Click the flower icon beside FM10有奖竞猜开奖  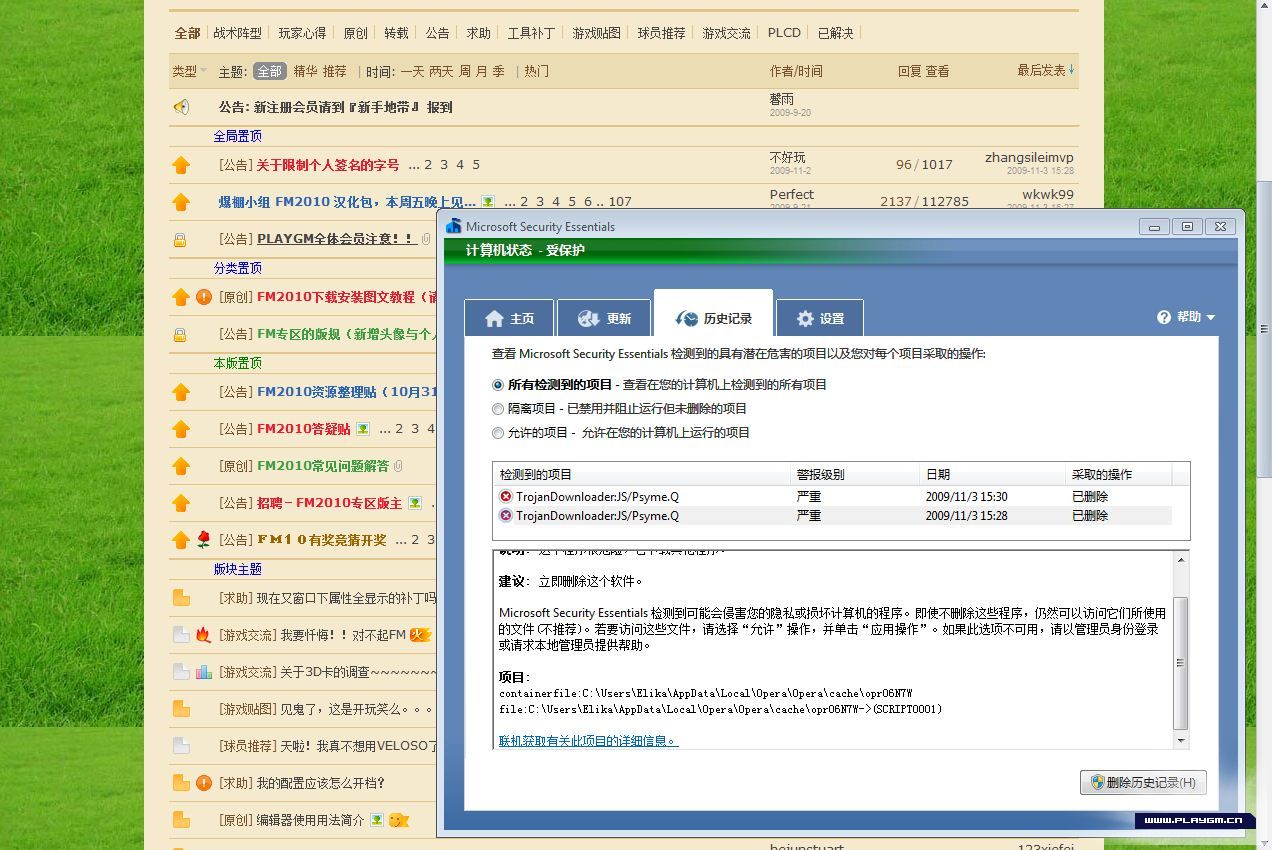coord(203,540)
